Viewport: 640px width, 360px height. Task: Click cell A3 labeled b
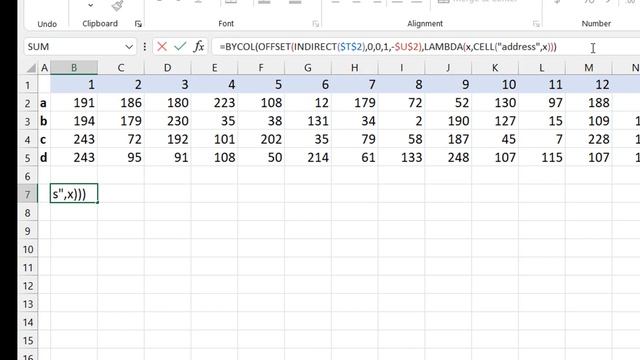coord(44,121)
